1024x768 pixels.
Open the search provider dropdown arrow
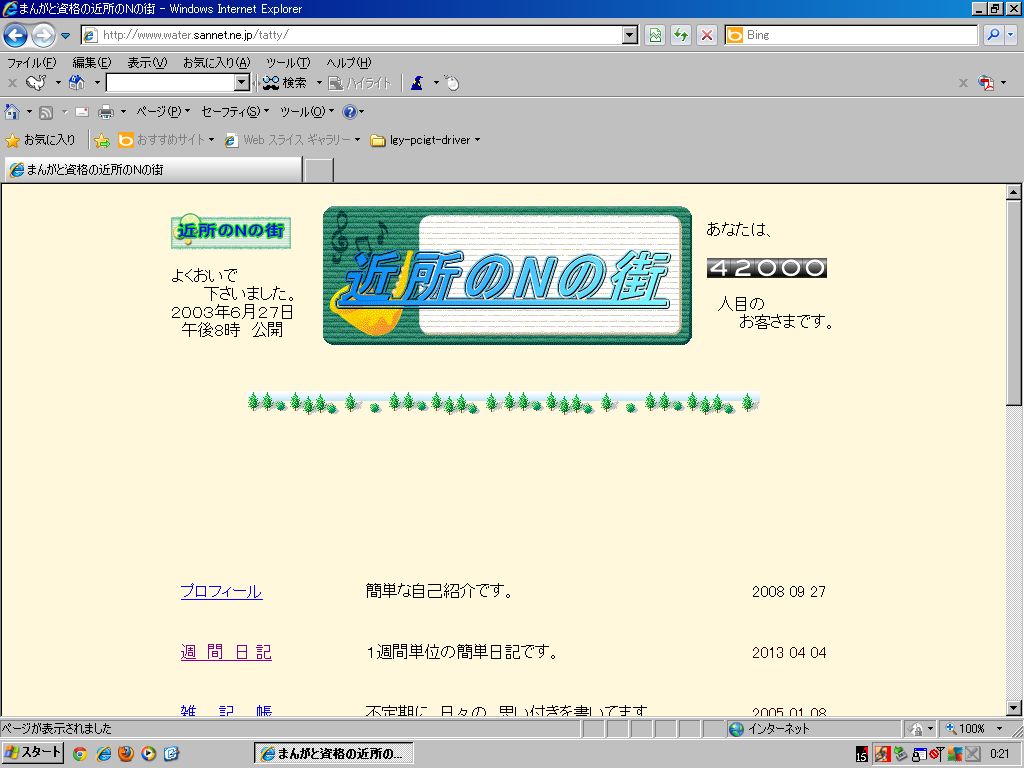pos(1010,35)
